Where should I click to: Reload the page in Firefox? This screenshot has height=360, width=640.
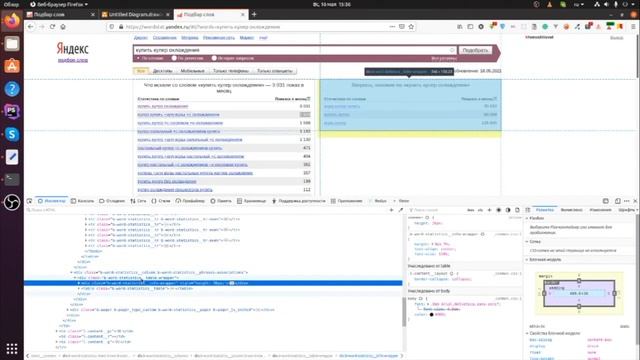pyautogui.click(x=52, y=27)
